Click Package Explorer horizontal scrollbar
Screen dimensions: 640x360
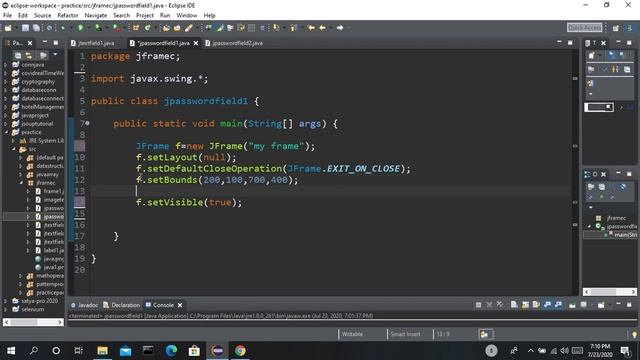click(x=33, y=322)
